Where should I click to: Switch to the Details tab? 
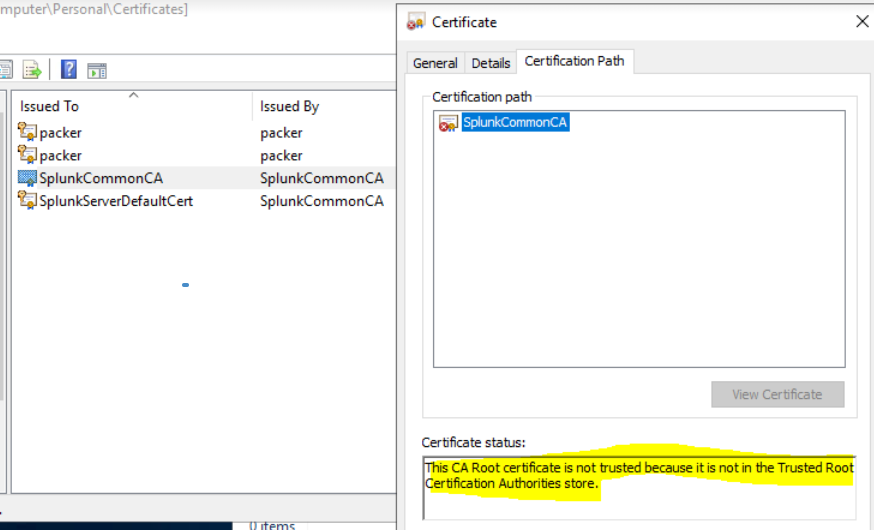491,63
